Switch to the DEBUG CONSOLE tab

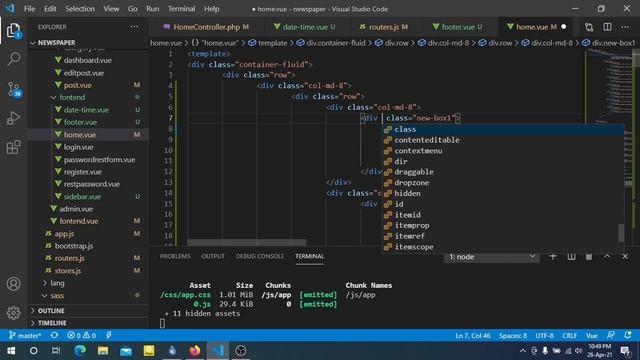(x=260, y=256)
